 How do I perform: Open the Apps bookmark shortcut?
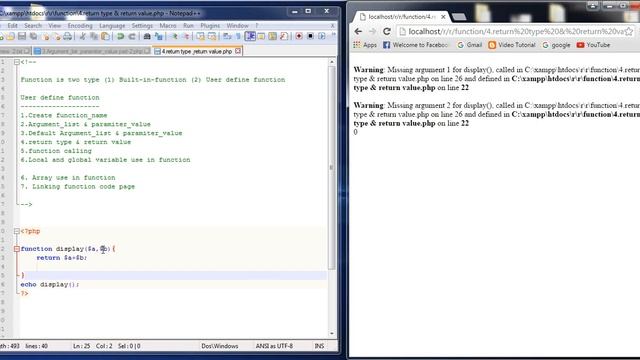(x=365, y=45)
